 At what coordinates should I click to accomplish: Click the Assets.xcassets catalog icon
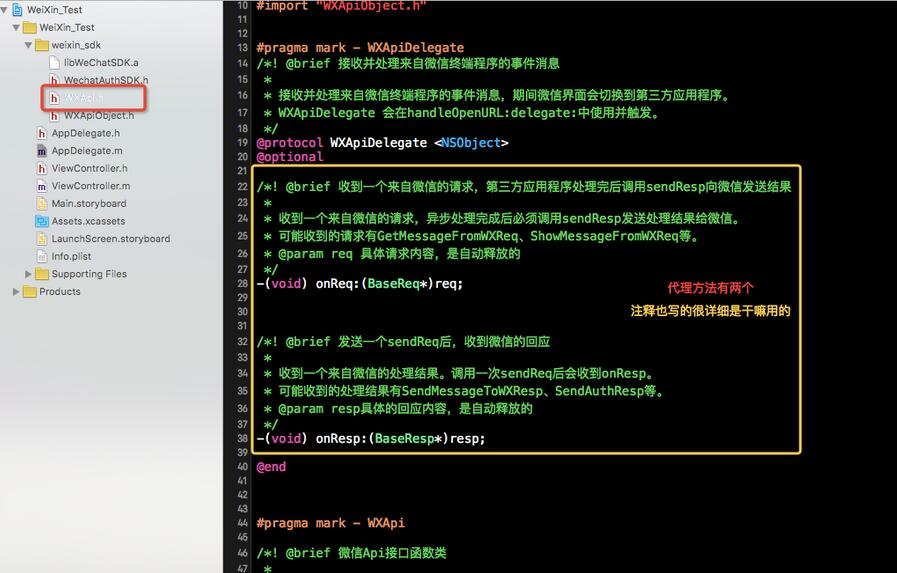[42, 221]
